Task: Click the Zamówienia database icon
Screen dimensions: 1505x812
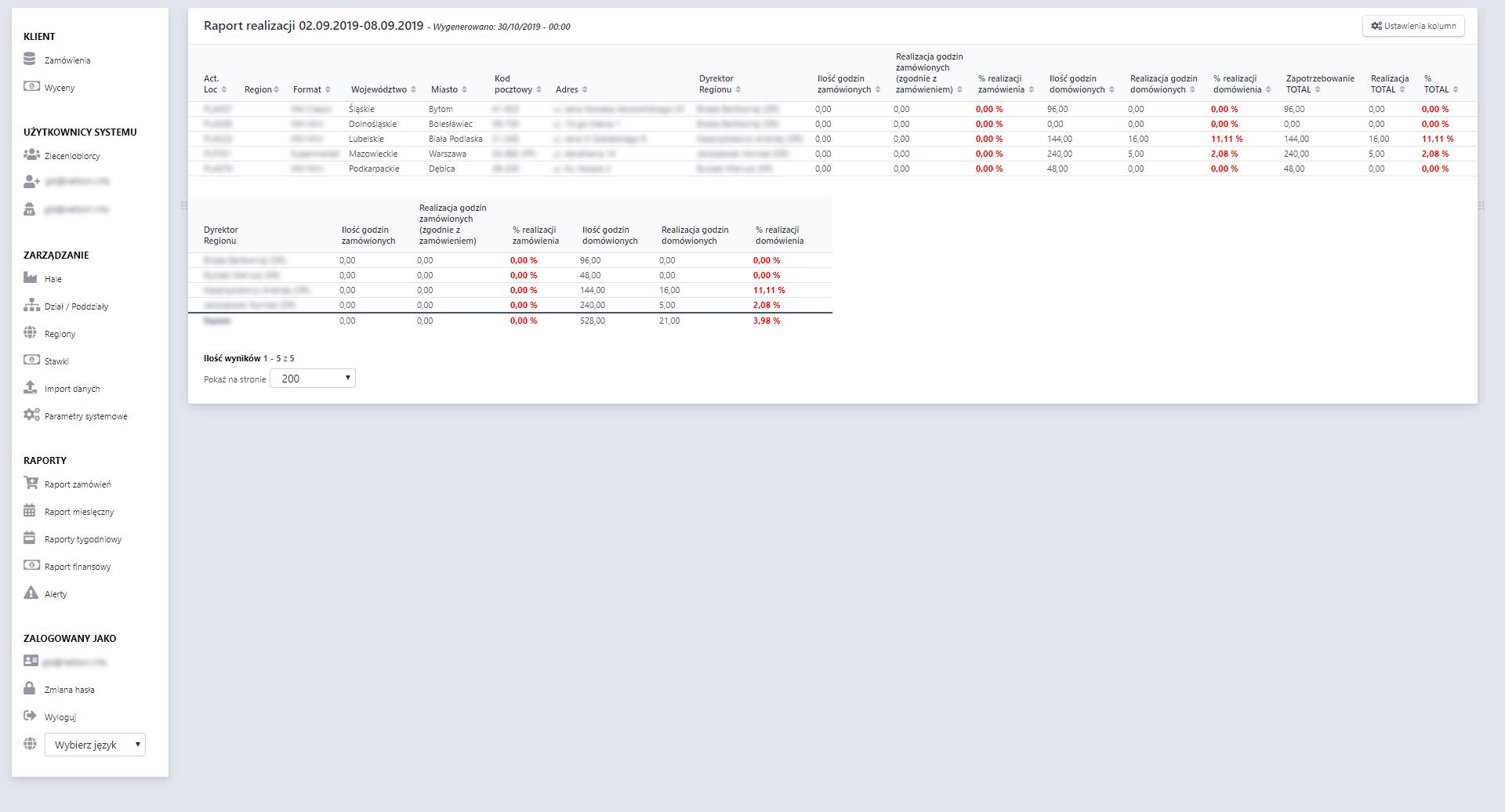Action: (30, 60)
